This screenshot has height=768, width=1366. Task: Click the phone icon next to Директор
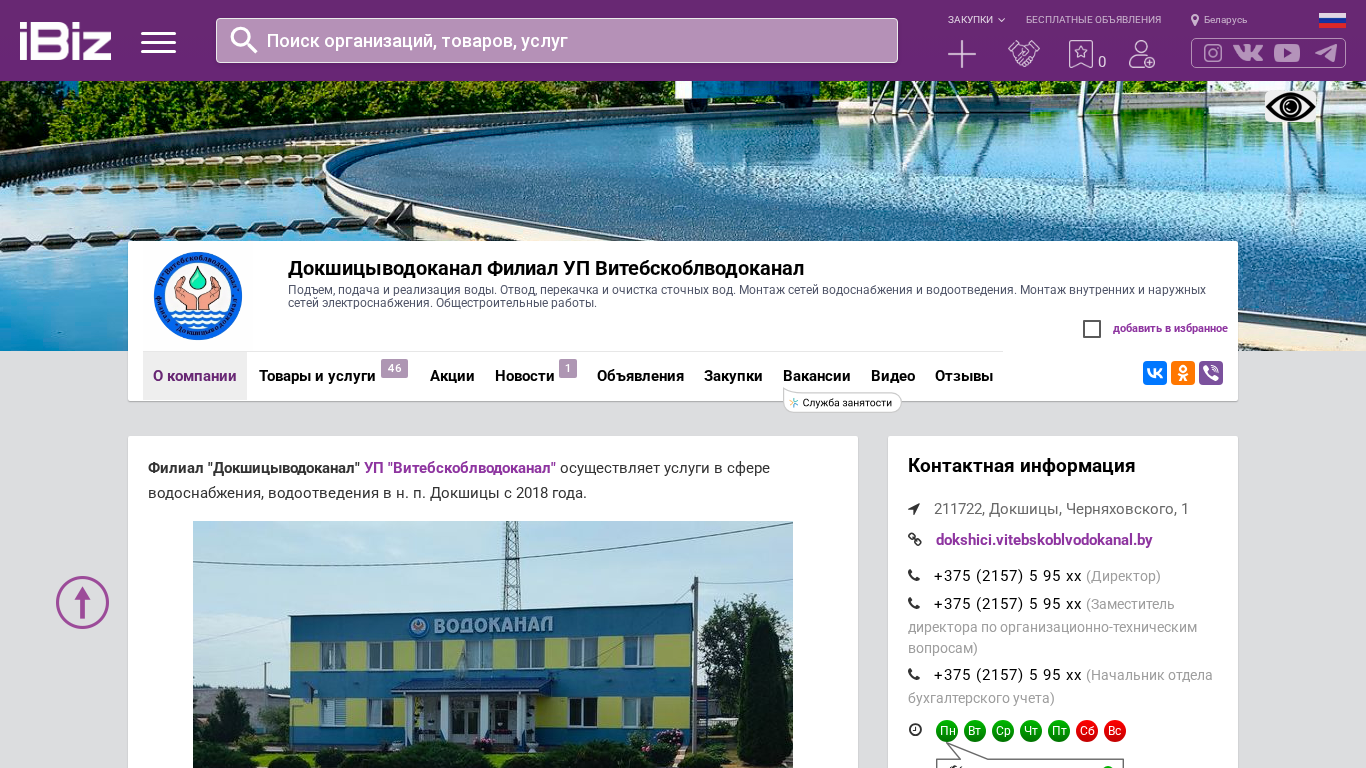914,576
